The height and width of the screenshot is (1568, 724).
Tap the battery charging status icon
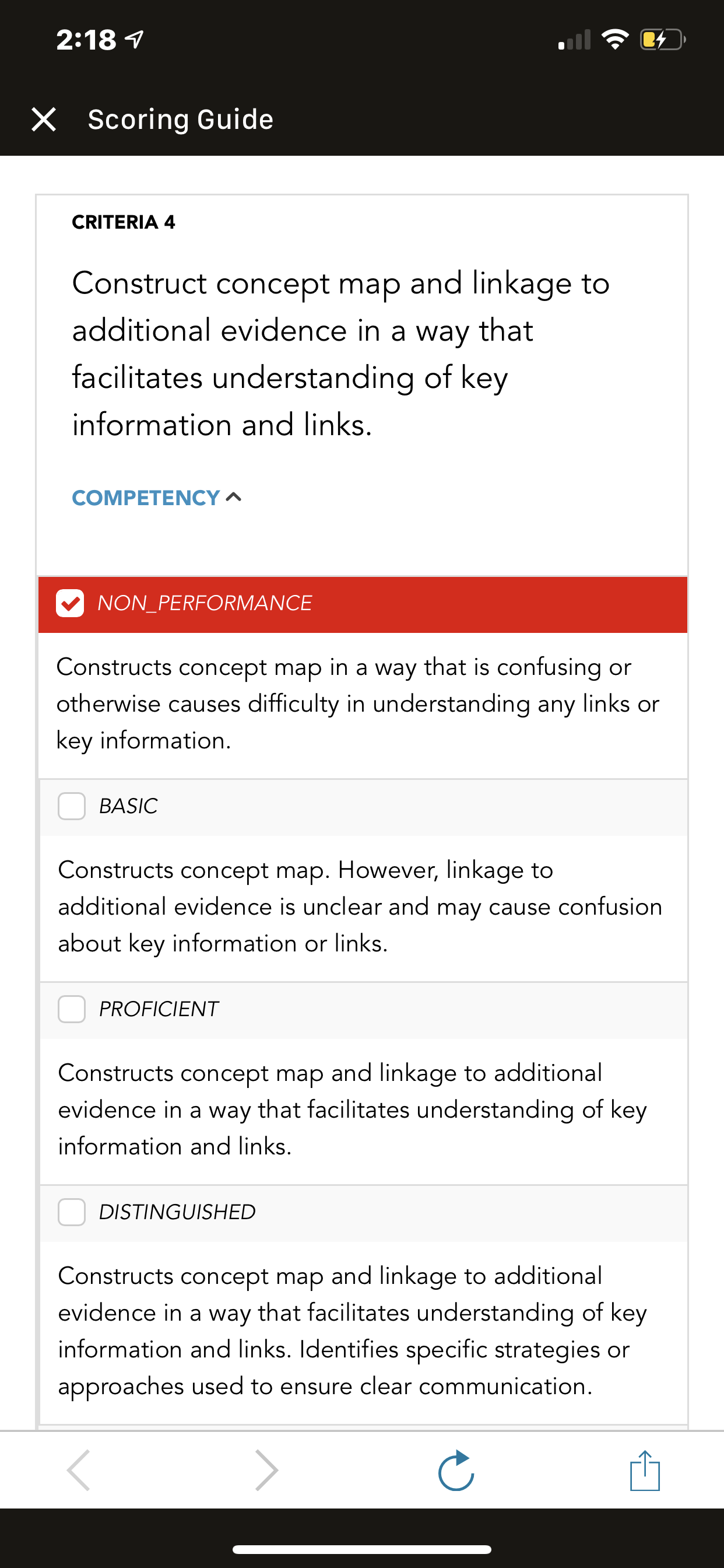[x=663, y=40]
